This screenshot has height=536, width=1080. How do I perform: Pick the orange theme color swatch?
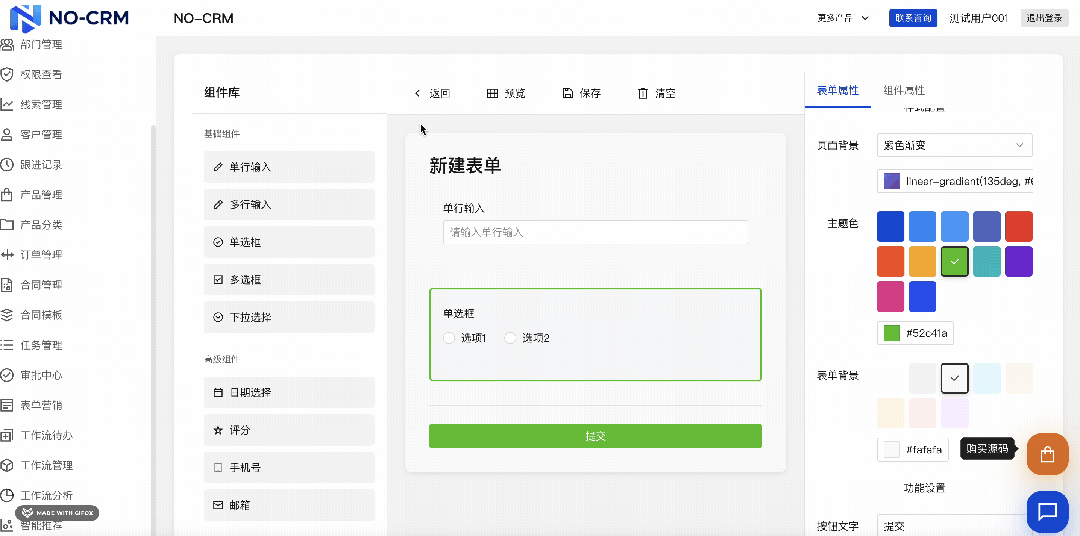point(891,262)
